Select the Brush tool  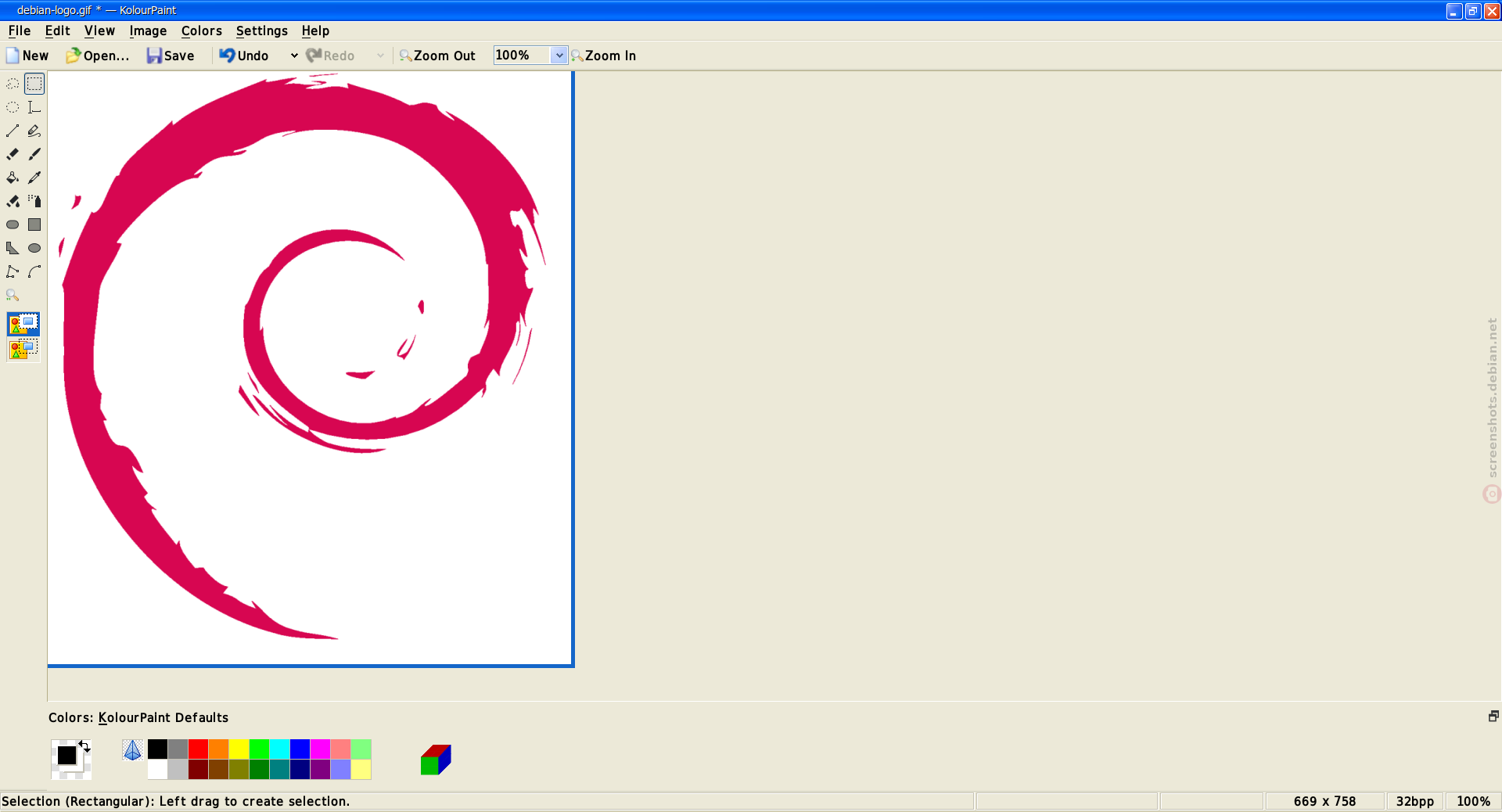[x=34, y=154]
